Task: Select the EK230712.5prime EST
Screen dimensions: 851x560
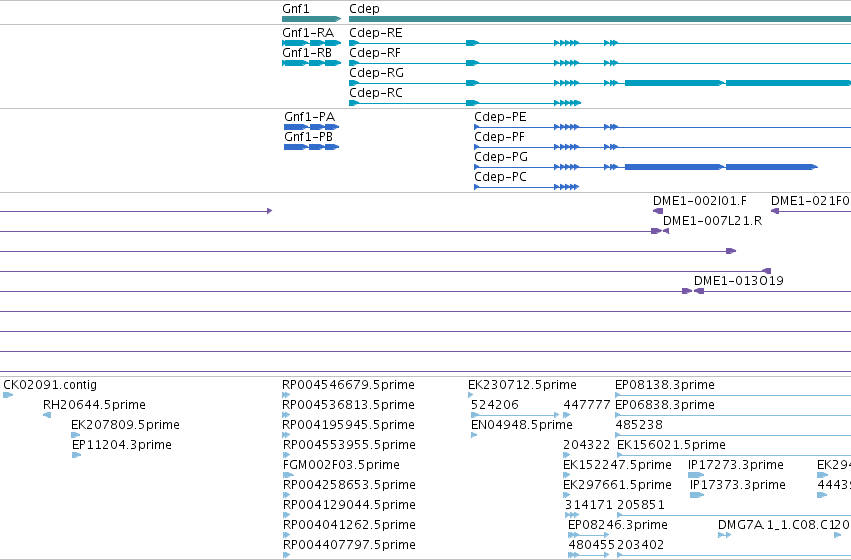Action: coord(522,385)
